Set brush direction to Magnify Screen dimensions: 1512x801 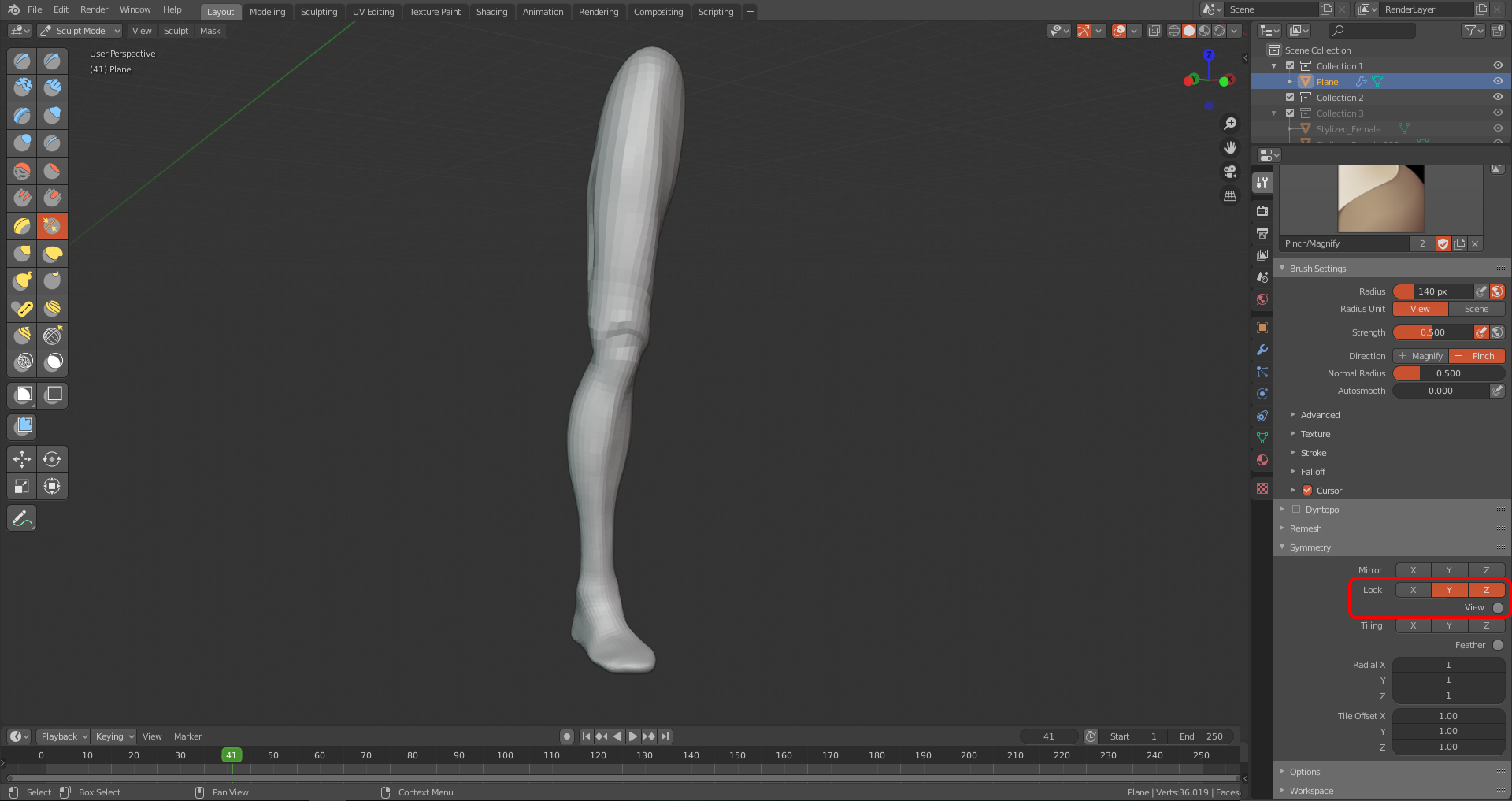pos(1421,356)
